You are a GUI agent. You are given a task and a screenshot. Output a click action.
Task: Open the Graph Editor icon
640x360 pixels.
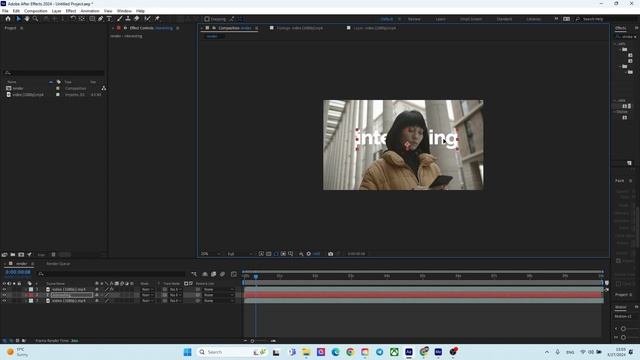pyautogui.click(x=233, y=274)
